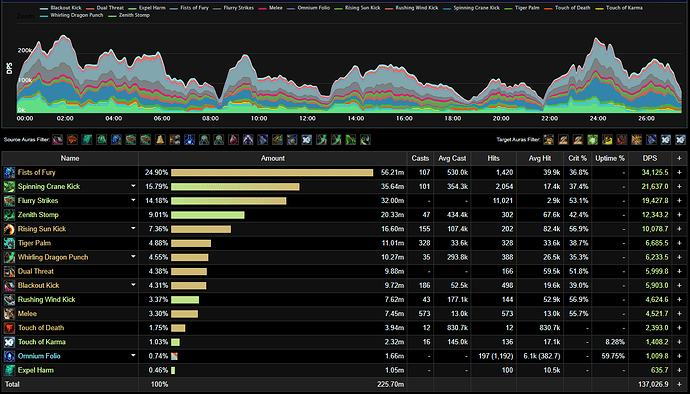Expand the Whirling Dragon Punch dropdown arrow

(133, 257)
